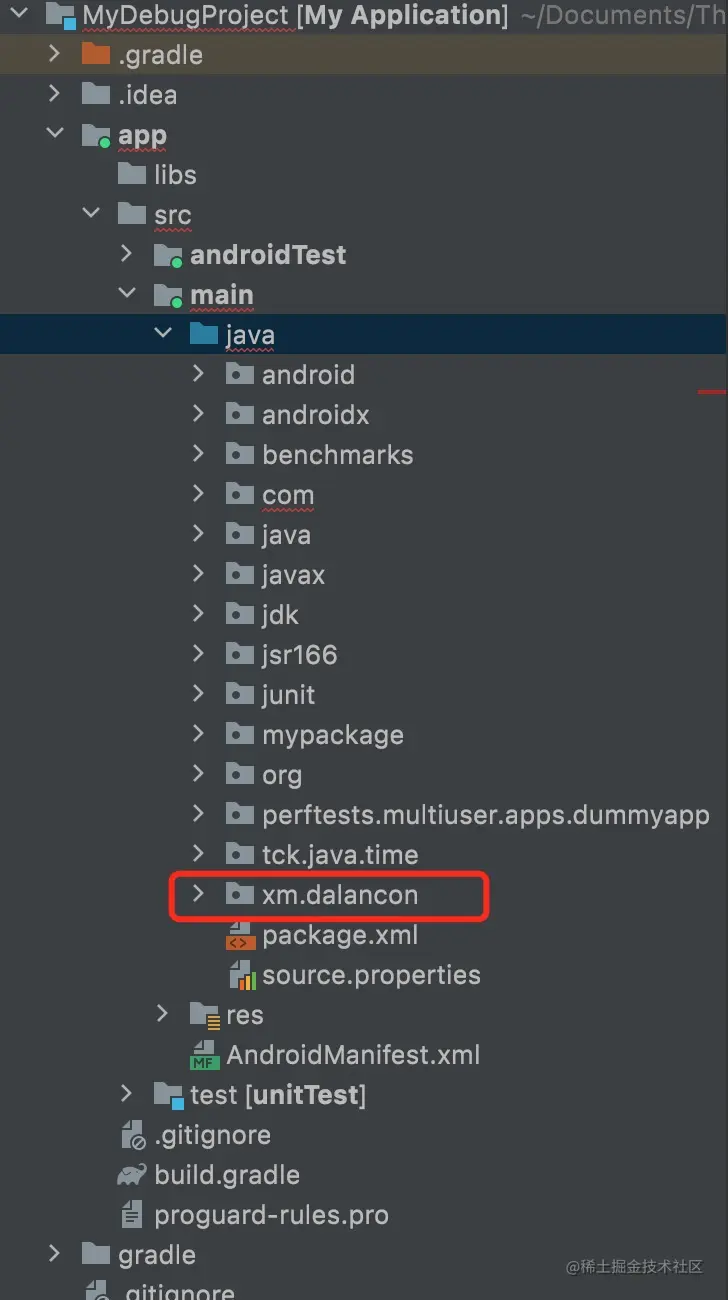This screenshot has height=1300, width=728.
Task: Expand the test [unitTest] folder
Action: (x=126, y=1094)
